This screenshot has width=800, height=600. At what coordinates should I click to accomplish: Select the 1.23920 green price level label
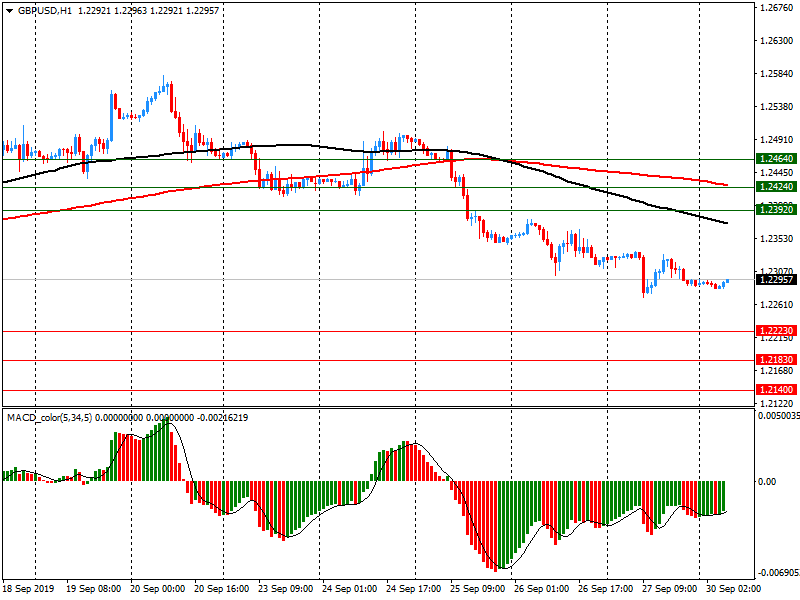tap(777, 210)
